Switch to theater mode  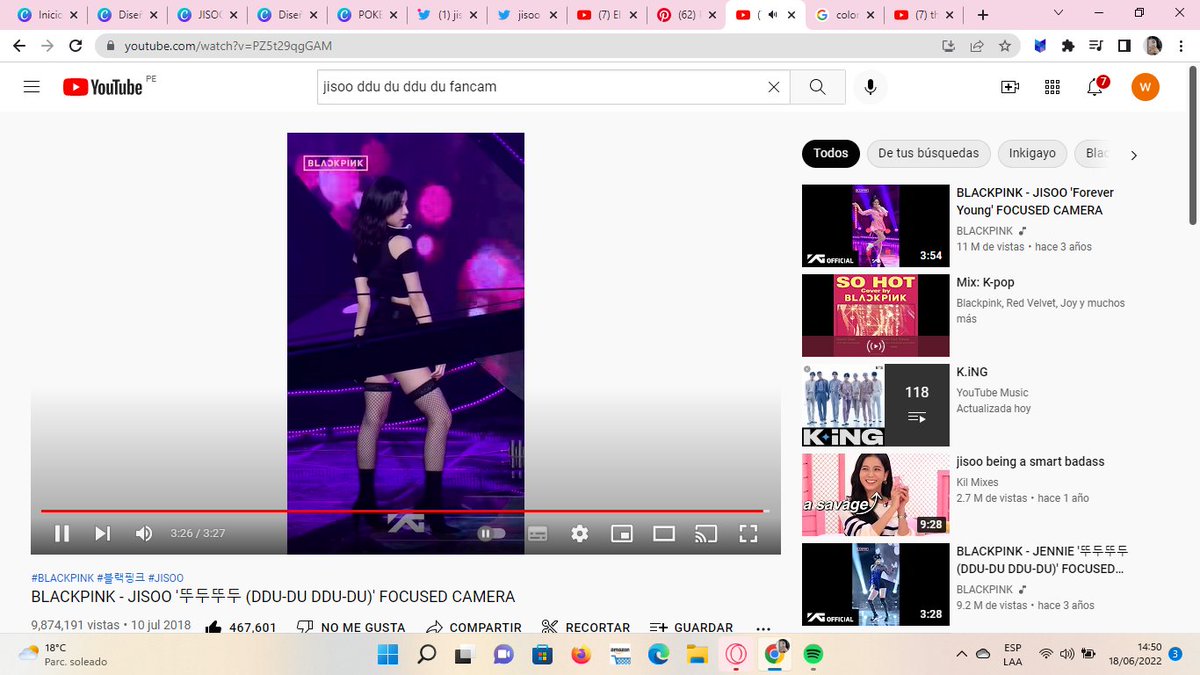tap(664, 533)
